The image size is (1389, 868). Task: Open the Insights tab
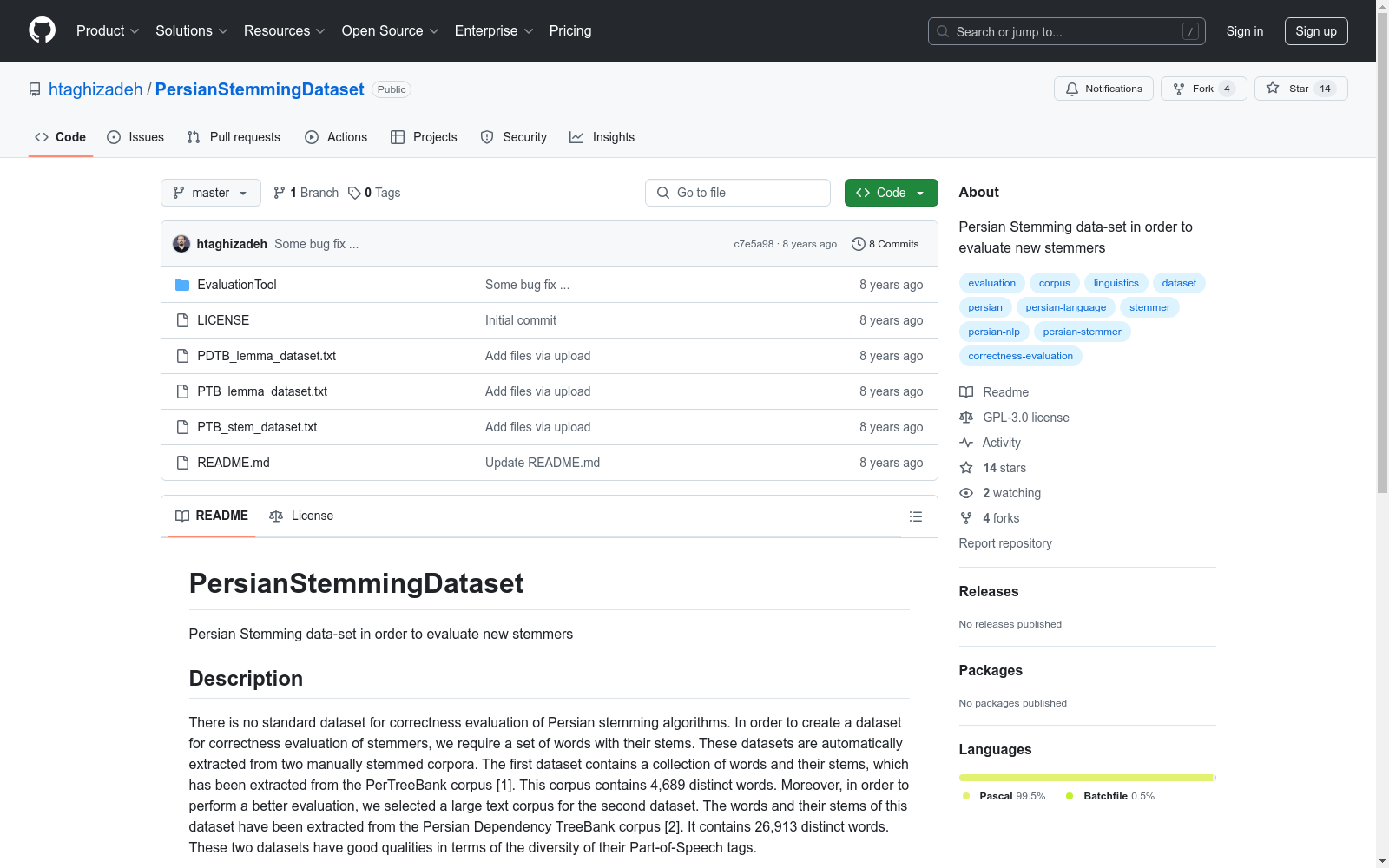point(602,137)
